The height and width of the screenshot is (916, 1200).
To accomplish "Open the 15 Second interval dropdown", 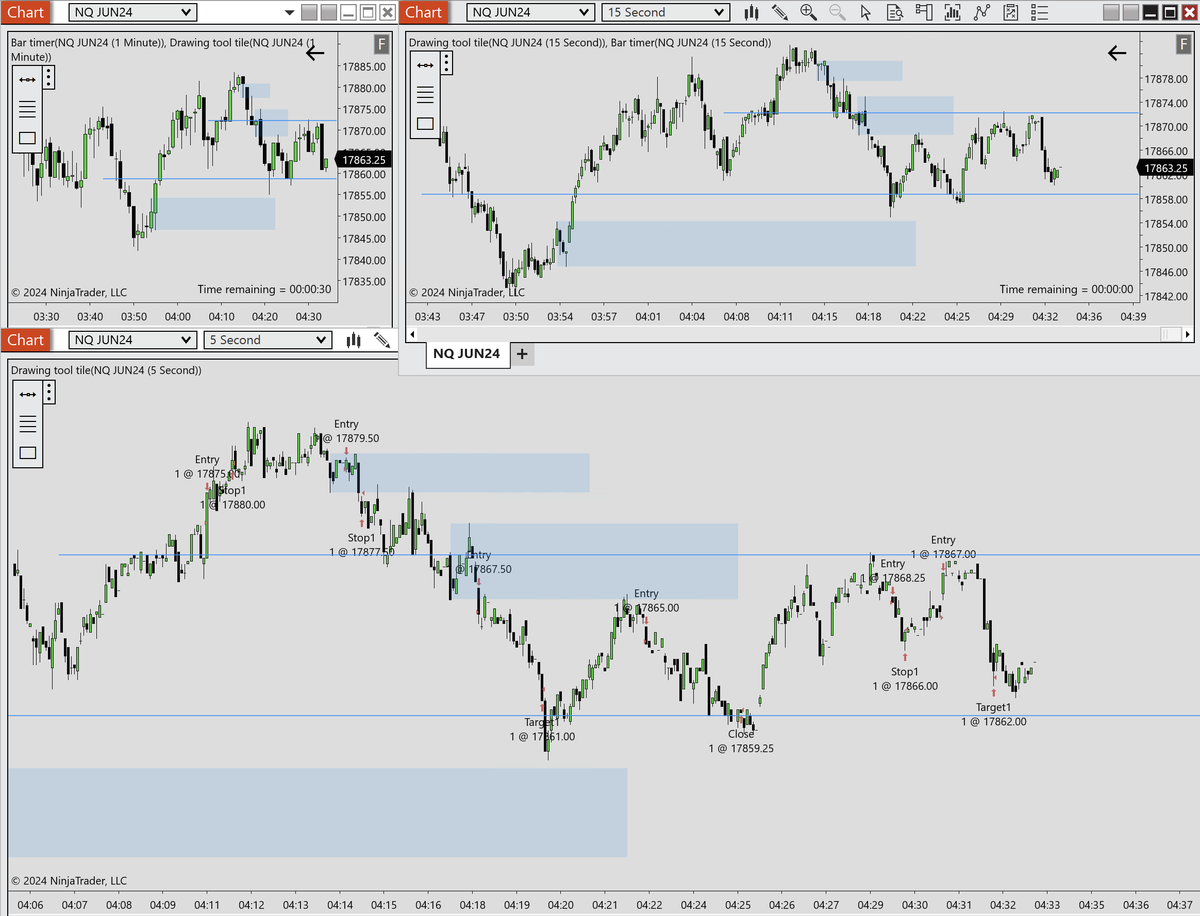I will [666, 12].
